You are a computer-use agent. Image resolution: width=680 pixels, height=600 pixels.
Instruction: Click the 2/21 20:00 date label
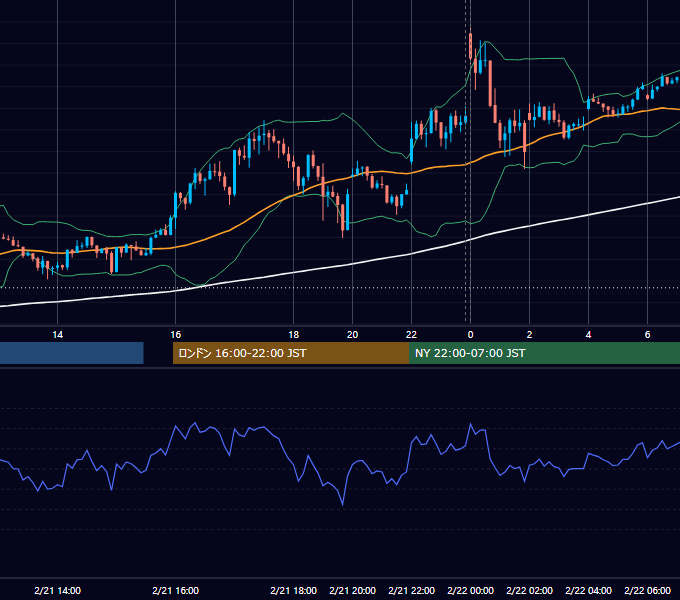tap(353, 590)
